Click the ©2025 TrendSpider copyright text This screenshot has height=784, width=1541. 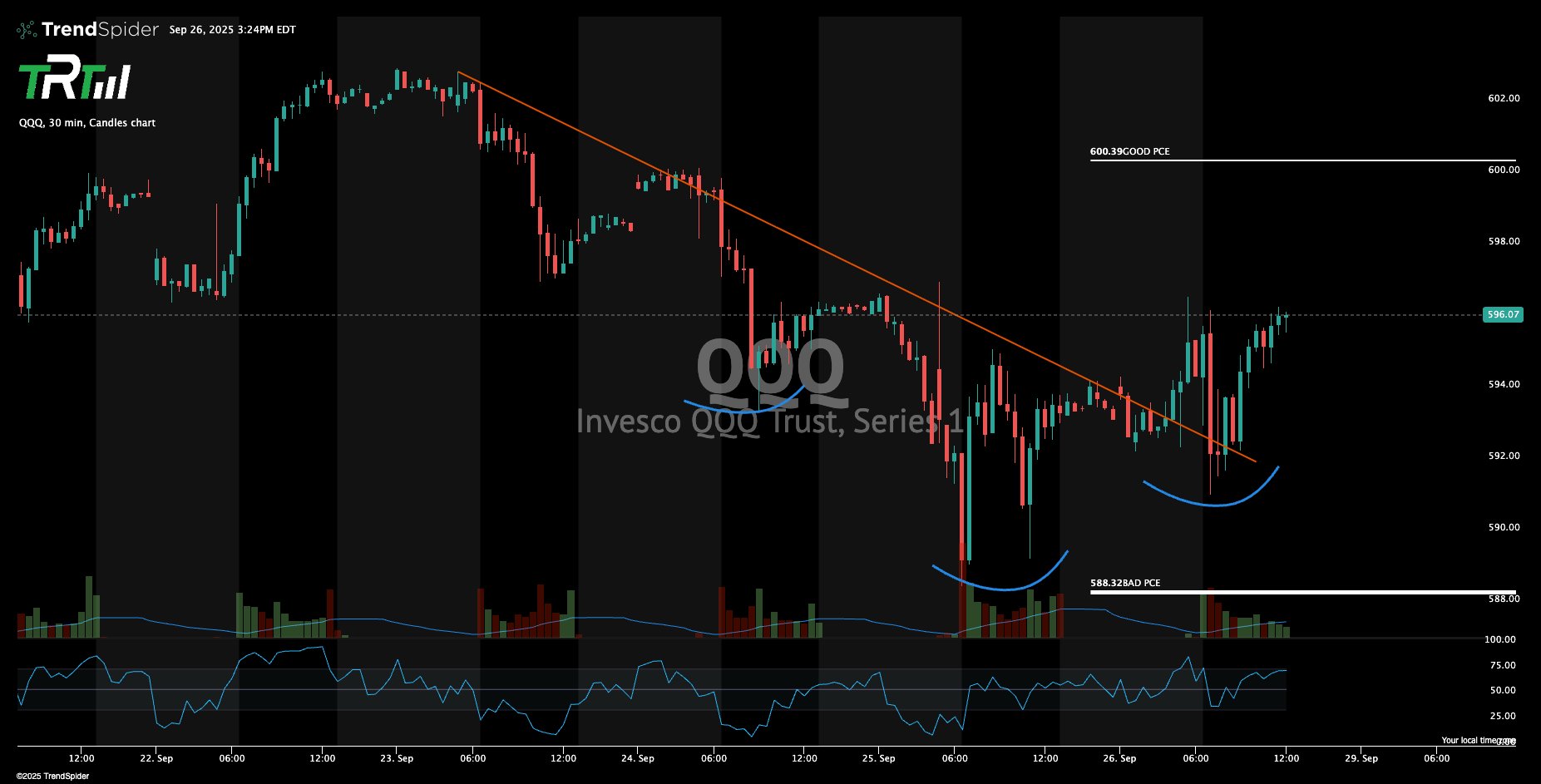click(52, 777)
